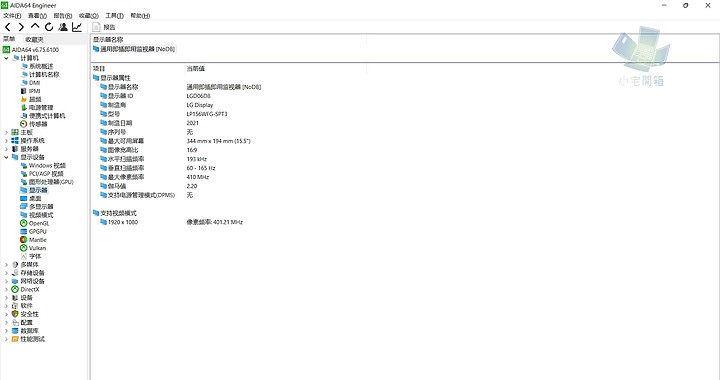
Task: Go back with the left arrow toolbar icon
Action: [x=7, y=27]
